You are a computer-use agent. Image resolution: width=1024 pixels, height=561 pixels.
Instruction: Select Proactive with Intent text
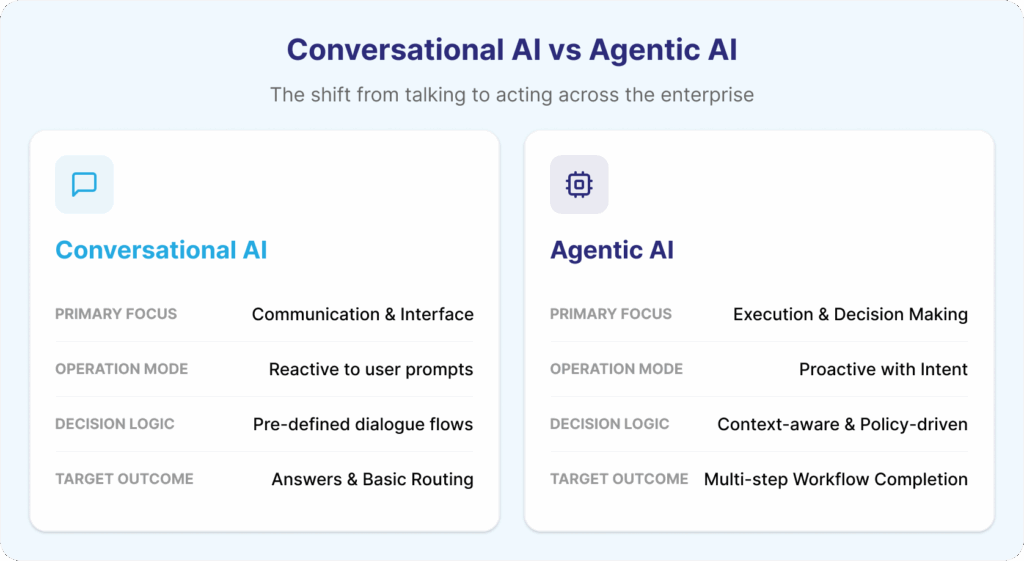pyautogui.click(x=883, y=369)
